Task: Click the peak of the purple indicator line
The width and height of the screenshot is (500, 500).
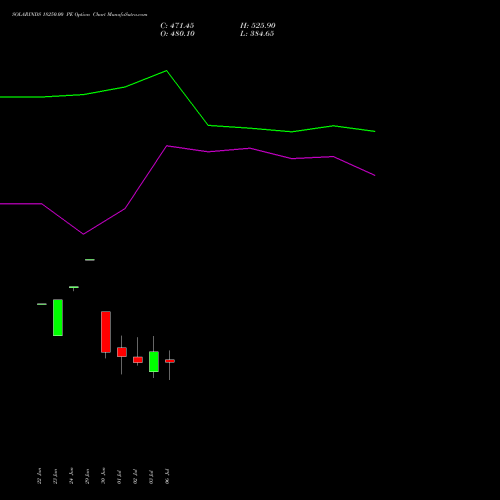Action: (x=167, y=146)
